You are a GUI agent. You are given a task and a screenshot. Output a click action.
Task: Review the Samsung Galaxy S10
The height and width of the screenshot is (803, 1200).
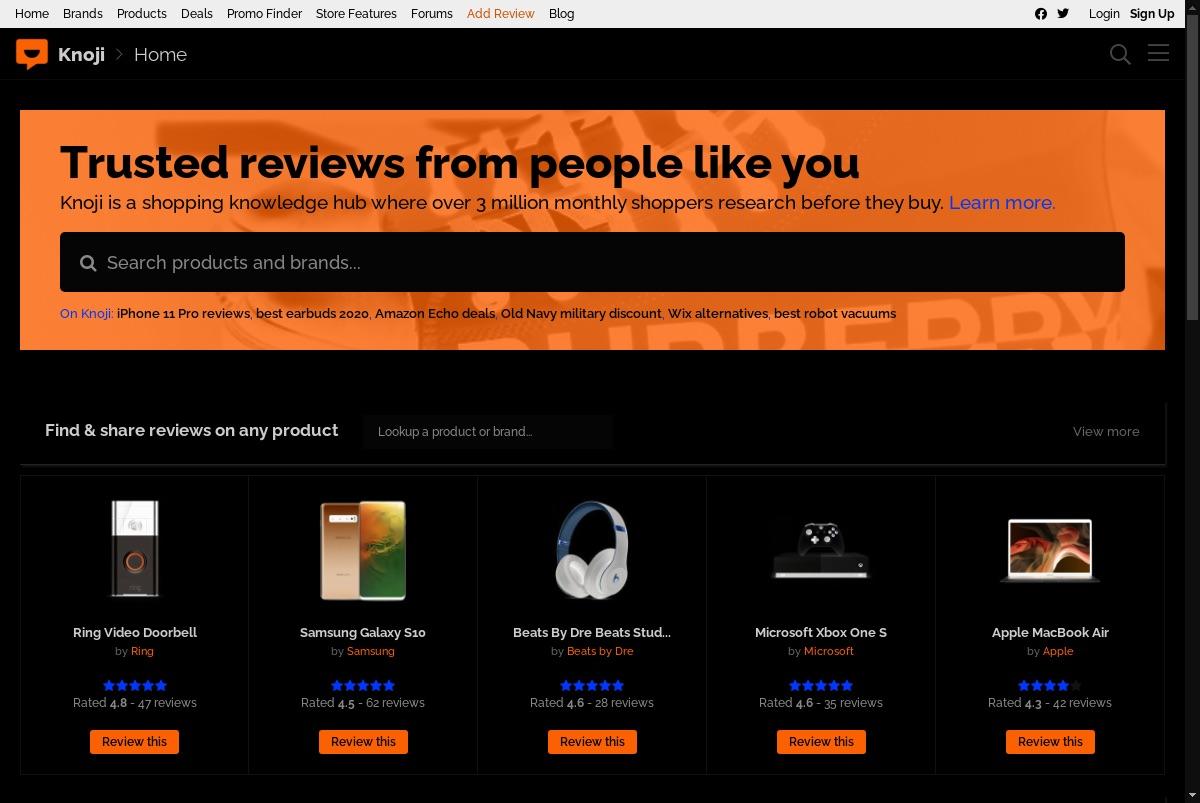[363, 742]
